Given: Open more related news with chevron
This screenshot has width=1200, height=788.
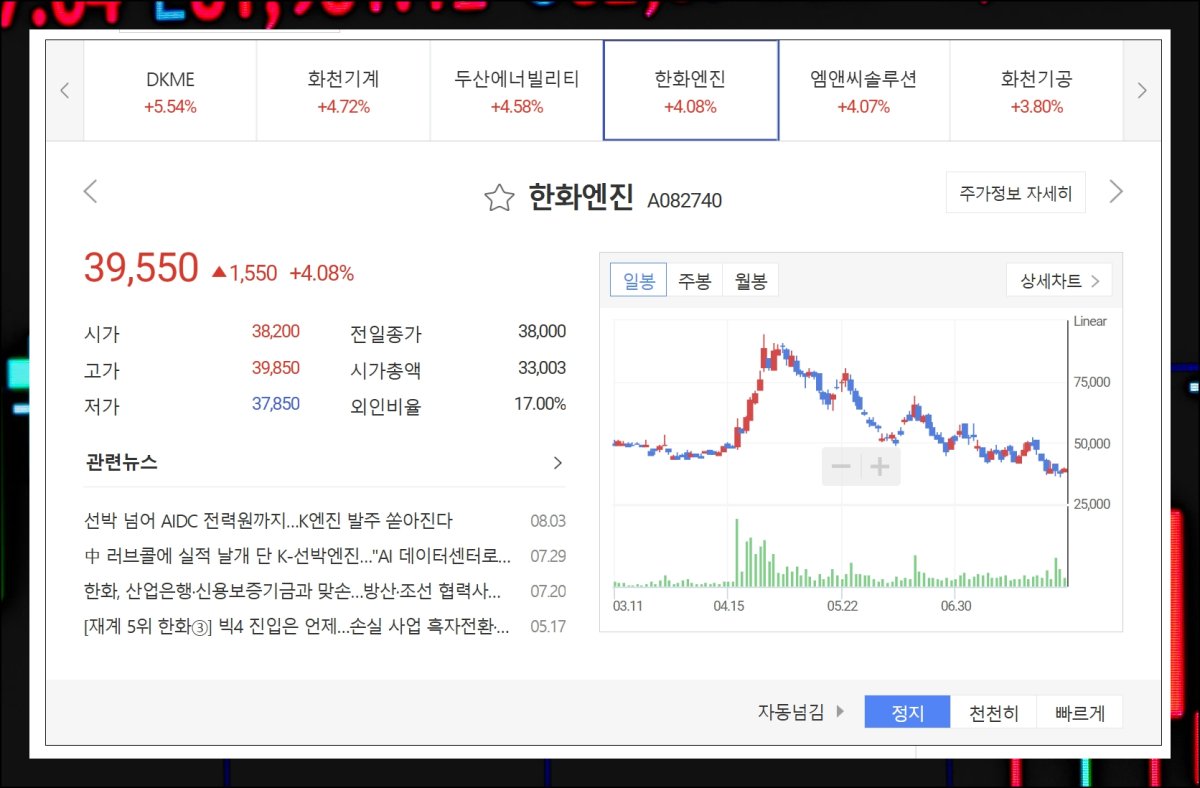Looking at the screenshot, I should tap(558, 463).
